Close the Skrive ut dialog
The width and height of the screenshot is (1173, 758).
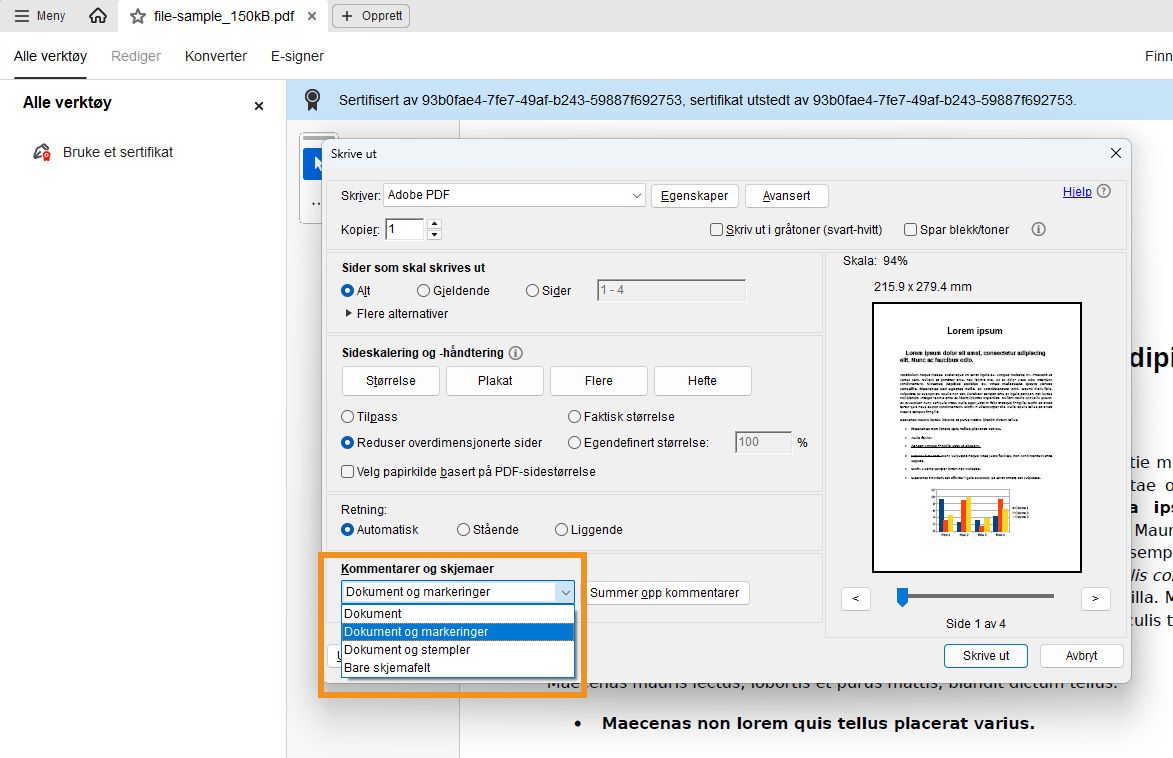(1115, 153)
